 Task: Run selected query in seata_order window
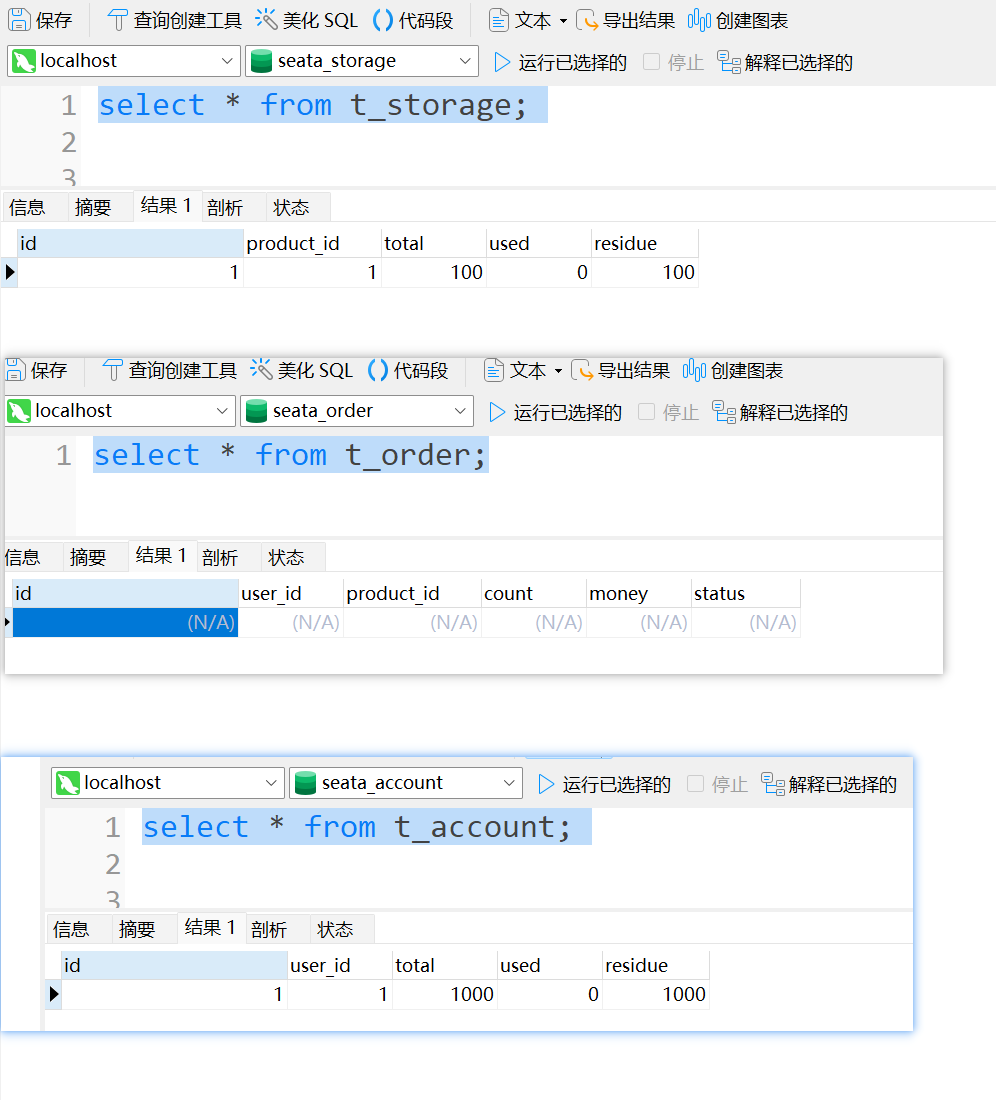pyautogui.click(x=556, y=412)
